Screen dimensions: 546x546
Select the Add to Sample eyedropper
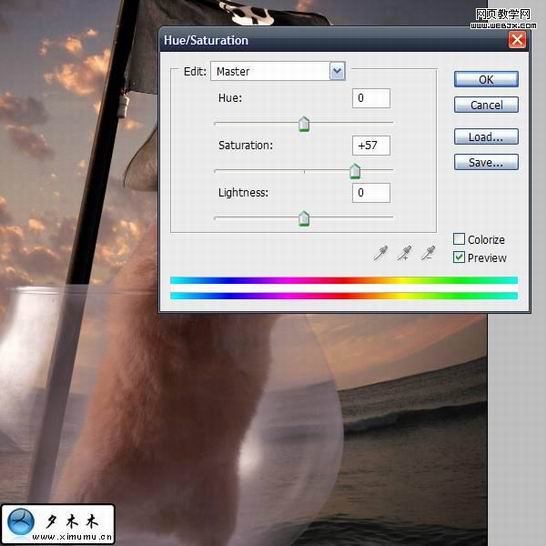404,253
